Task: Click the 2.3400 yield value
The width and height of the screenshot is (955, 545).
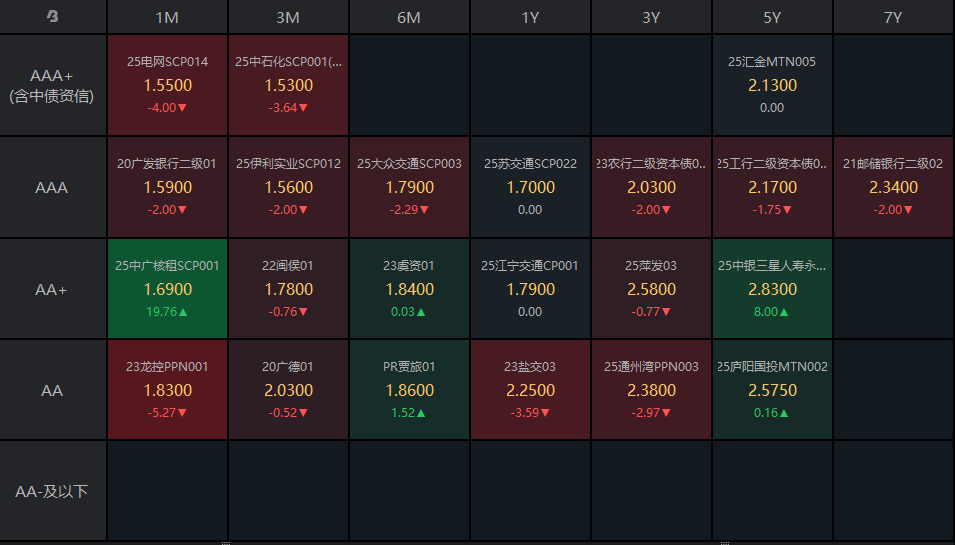Action: 893,187
